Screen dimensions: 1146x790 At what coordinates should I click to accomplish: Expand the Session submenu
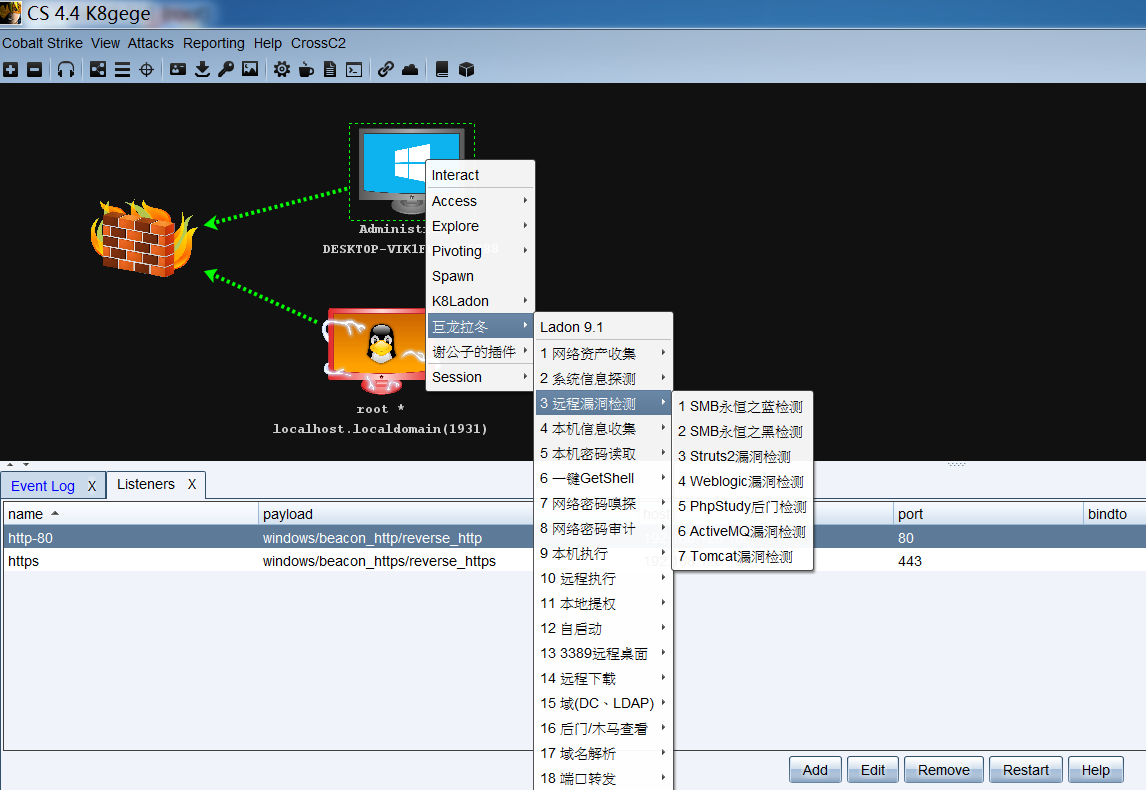480,377
